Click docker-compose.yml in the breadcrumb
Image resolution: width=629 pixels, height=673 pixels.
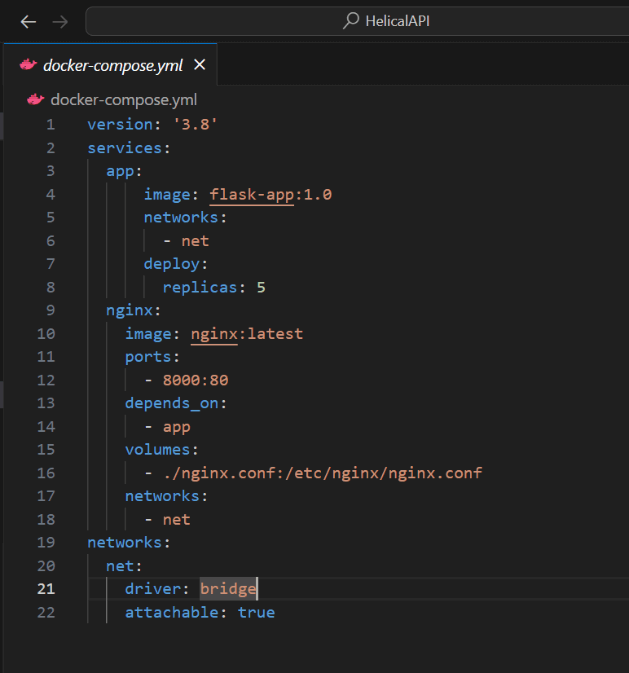pyautogui.click(x=124, y=100)
